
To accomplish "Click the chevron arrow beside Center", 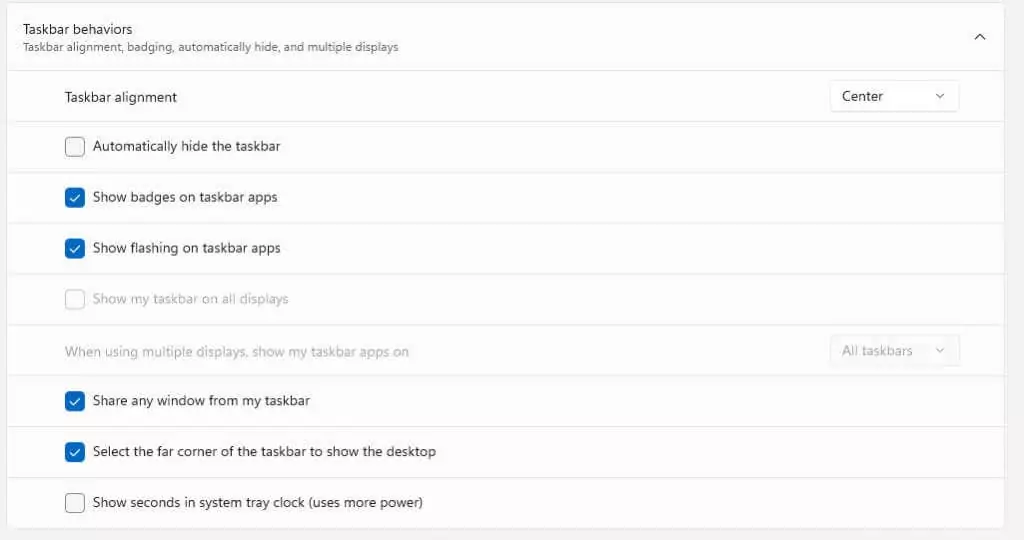I will coord(940,96).
